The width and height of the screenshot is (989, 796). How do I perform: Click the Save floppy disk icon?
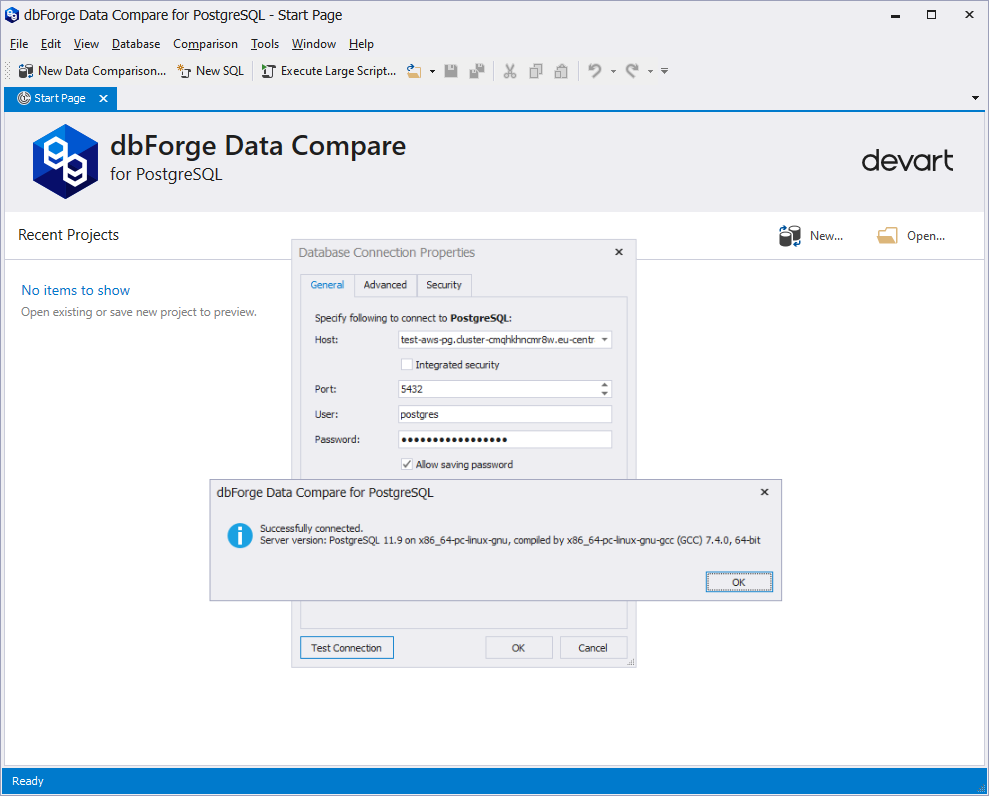(x=451, y=71)
